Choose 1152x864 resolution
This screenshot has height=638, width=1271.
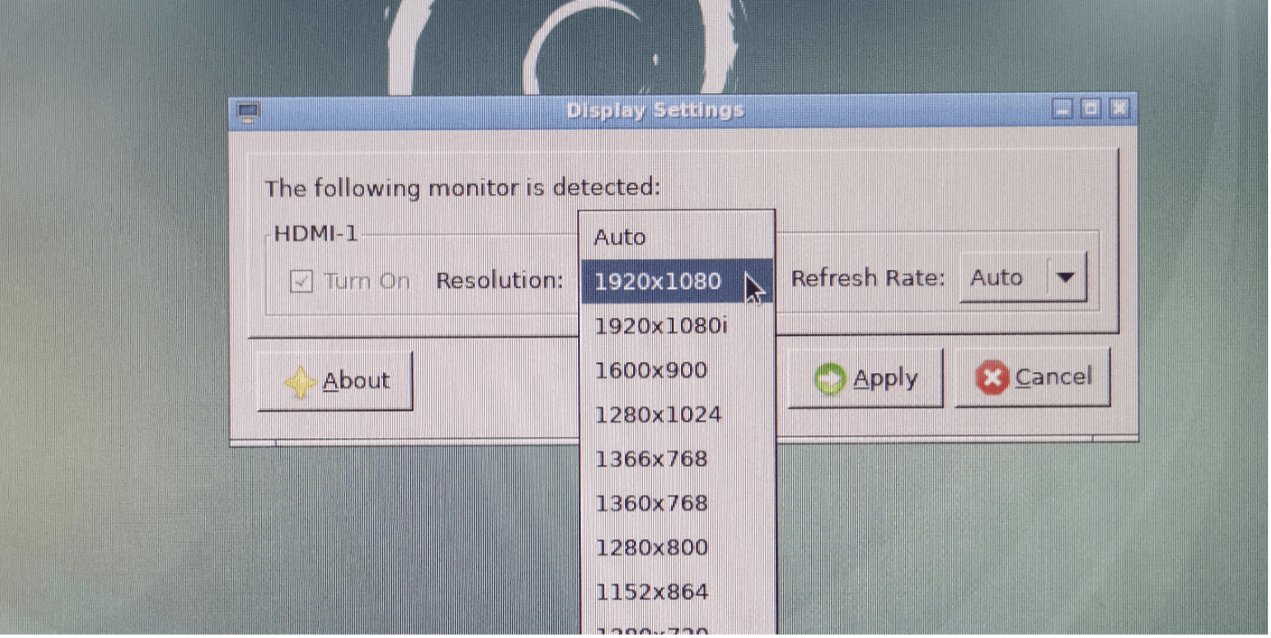[x=651, y=591]
